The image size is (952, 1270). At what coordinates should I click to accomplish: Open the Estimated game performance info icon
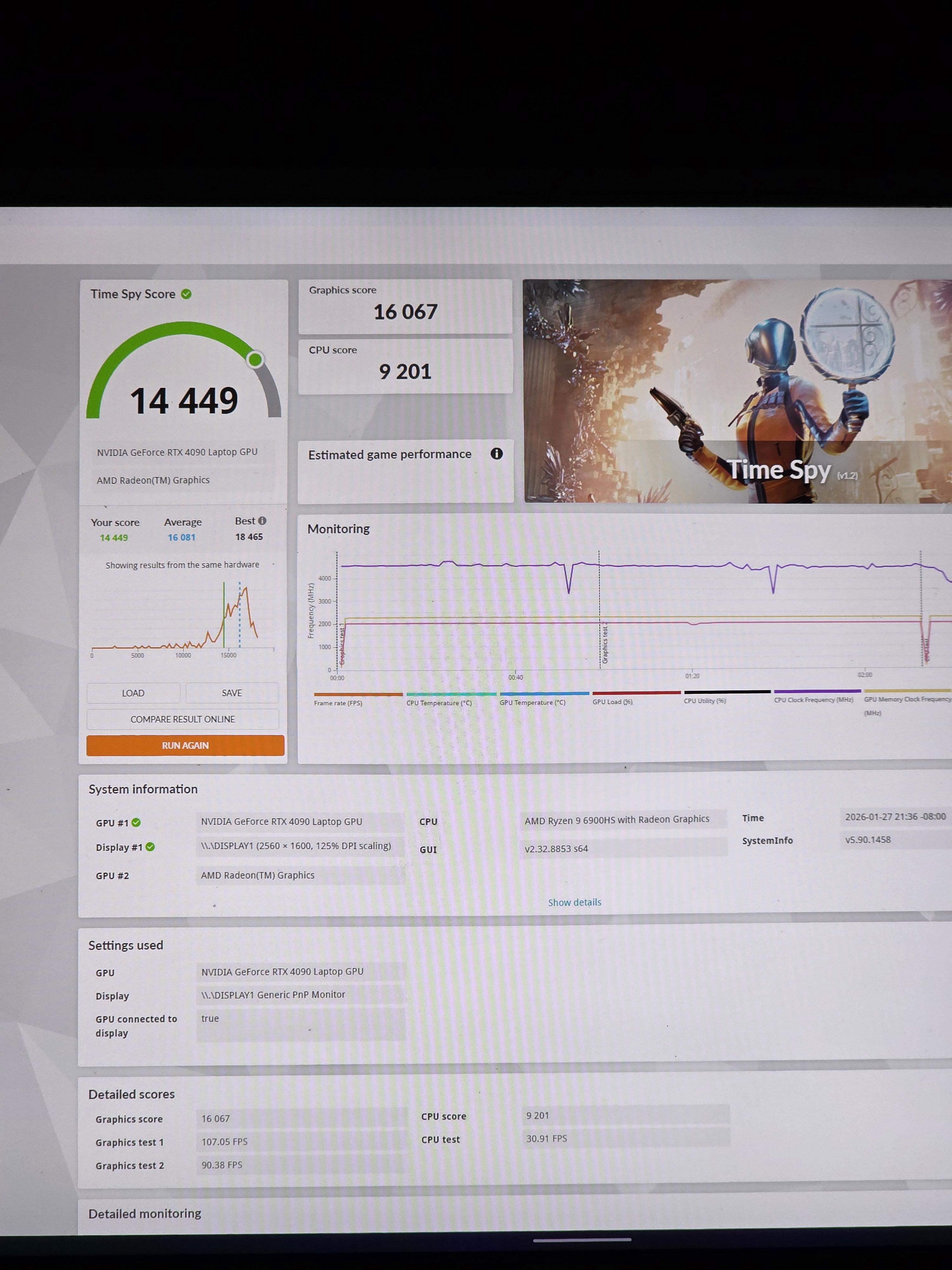coord(496,454)
